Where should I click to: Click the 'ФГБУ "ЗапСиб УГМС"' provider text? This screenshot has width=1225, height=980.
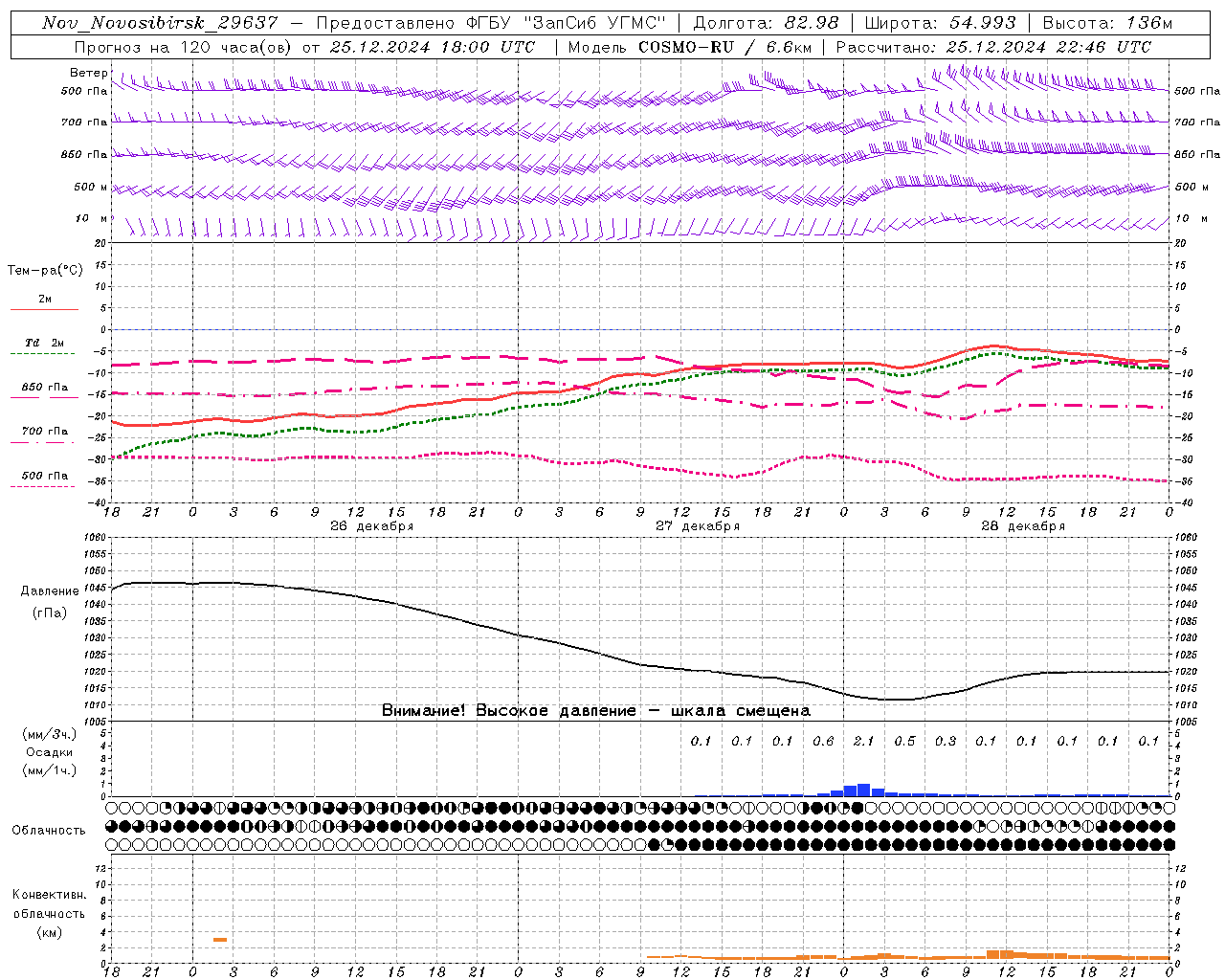[567, 23]
